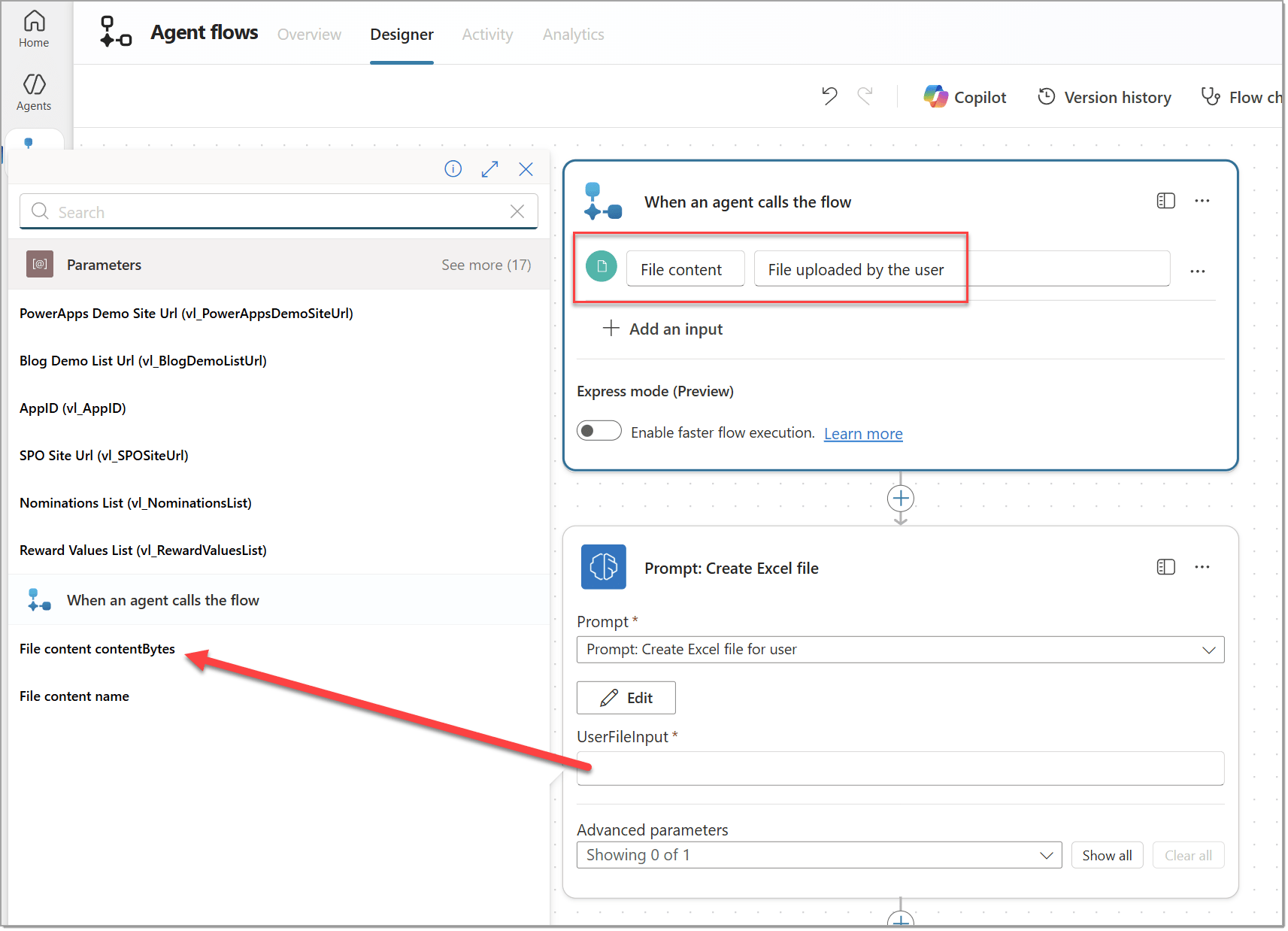The image size is (1288, 931).
Task: Open the Activity tab
Action: pyautogui.click(x=487, y=35)
